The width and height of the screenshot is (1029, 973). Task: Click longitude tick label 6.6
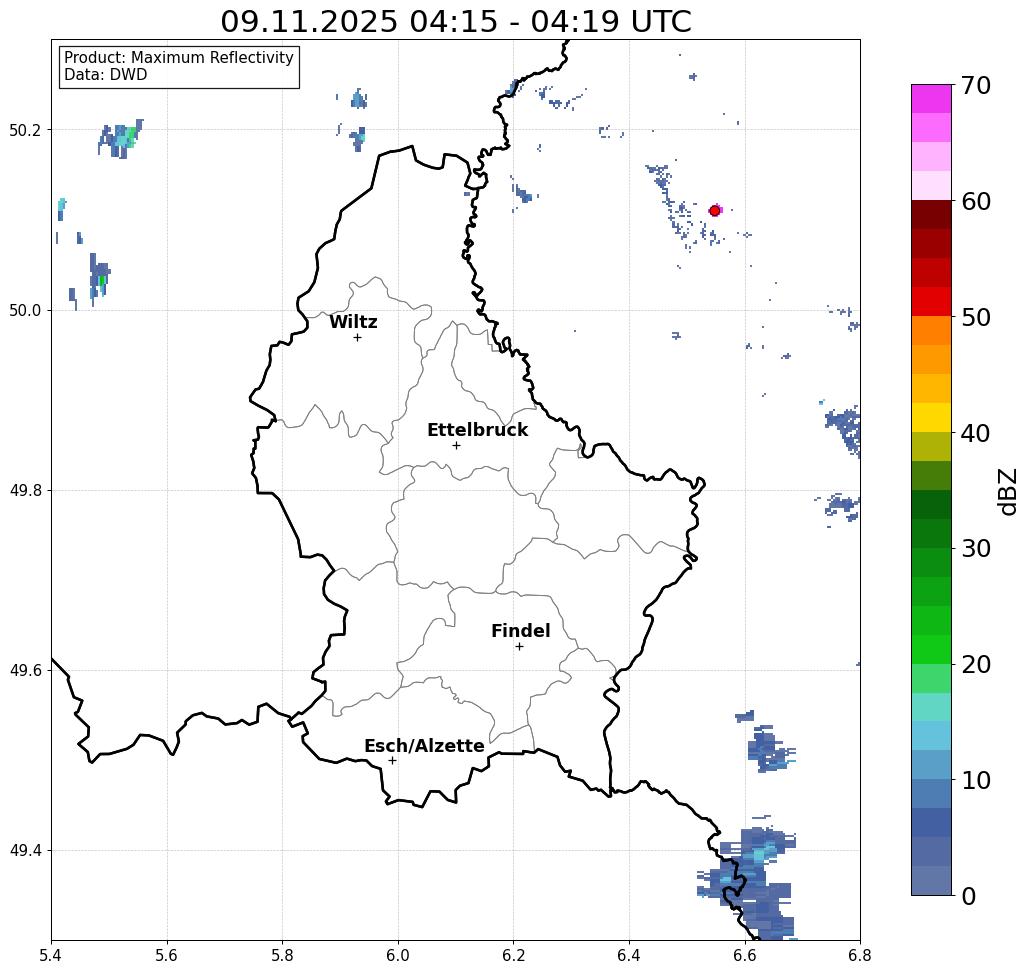(x=744, y=955)
